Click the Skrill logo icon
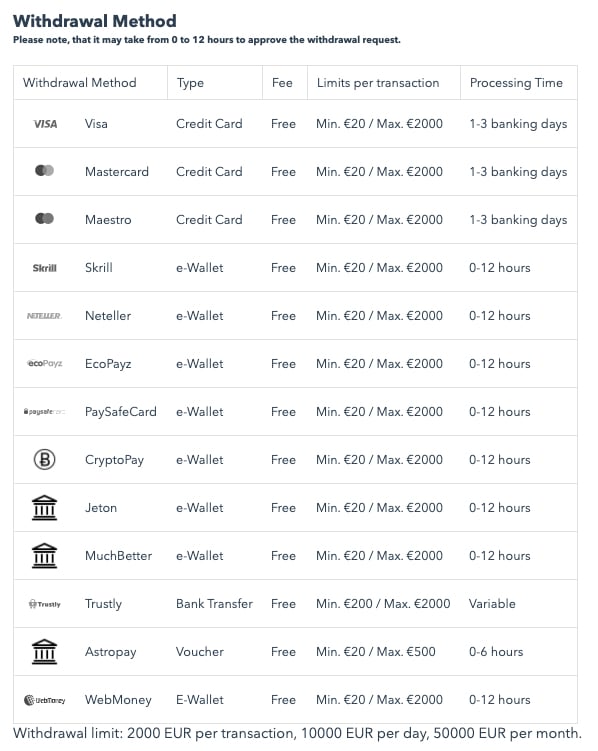Screen dimensions: 598x751 click(45, 268)
